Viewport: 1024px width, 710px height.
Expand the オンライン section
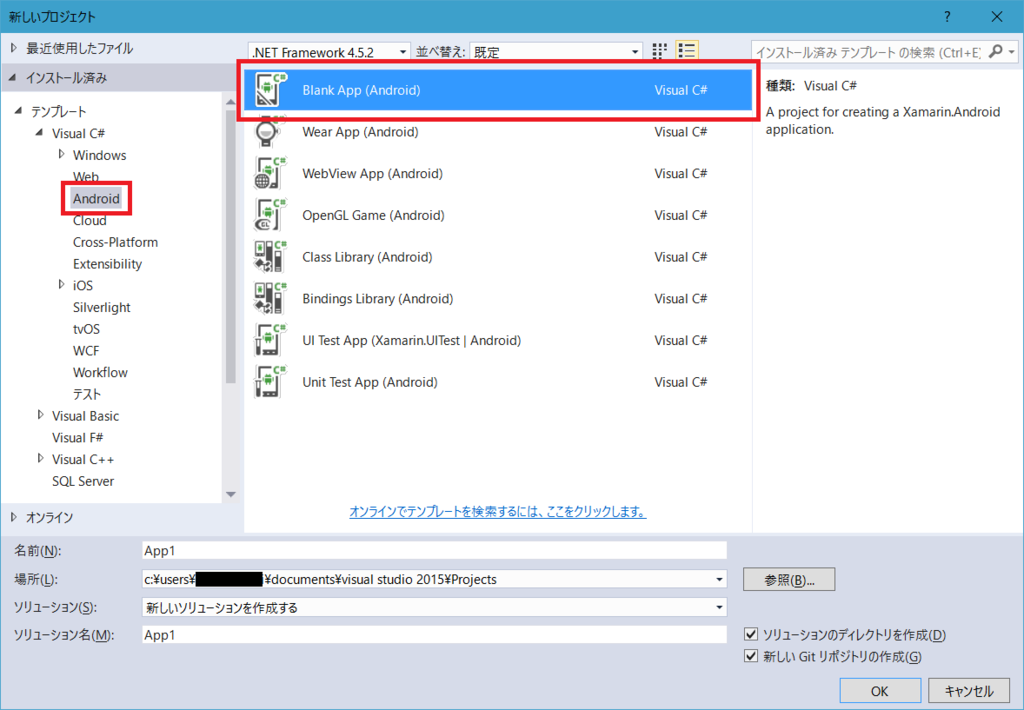click(x=14, y=517)
